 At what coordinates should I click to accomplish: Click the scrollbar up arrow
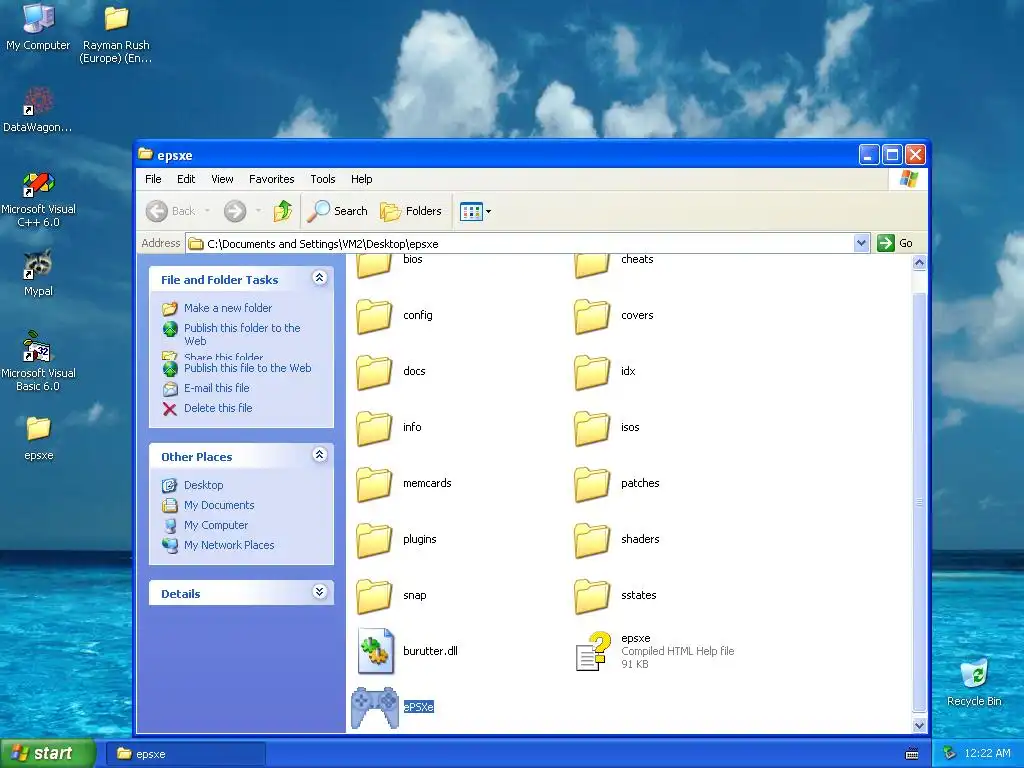point(919,263)
